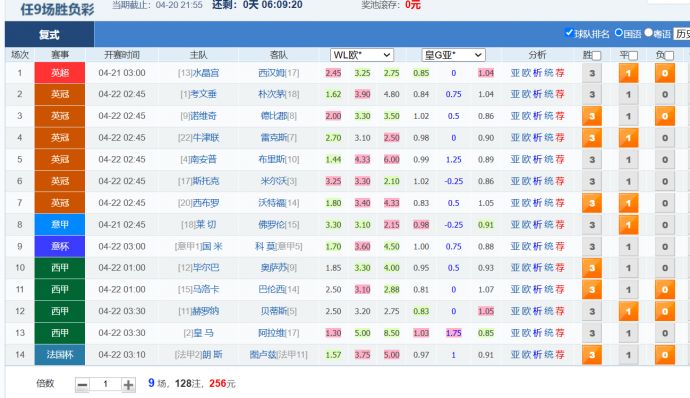
Task: Toggle draw (1) for match 1 水晶宫
Action: [x=628, y=73]
